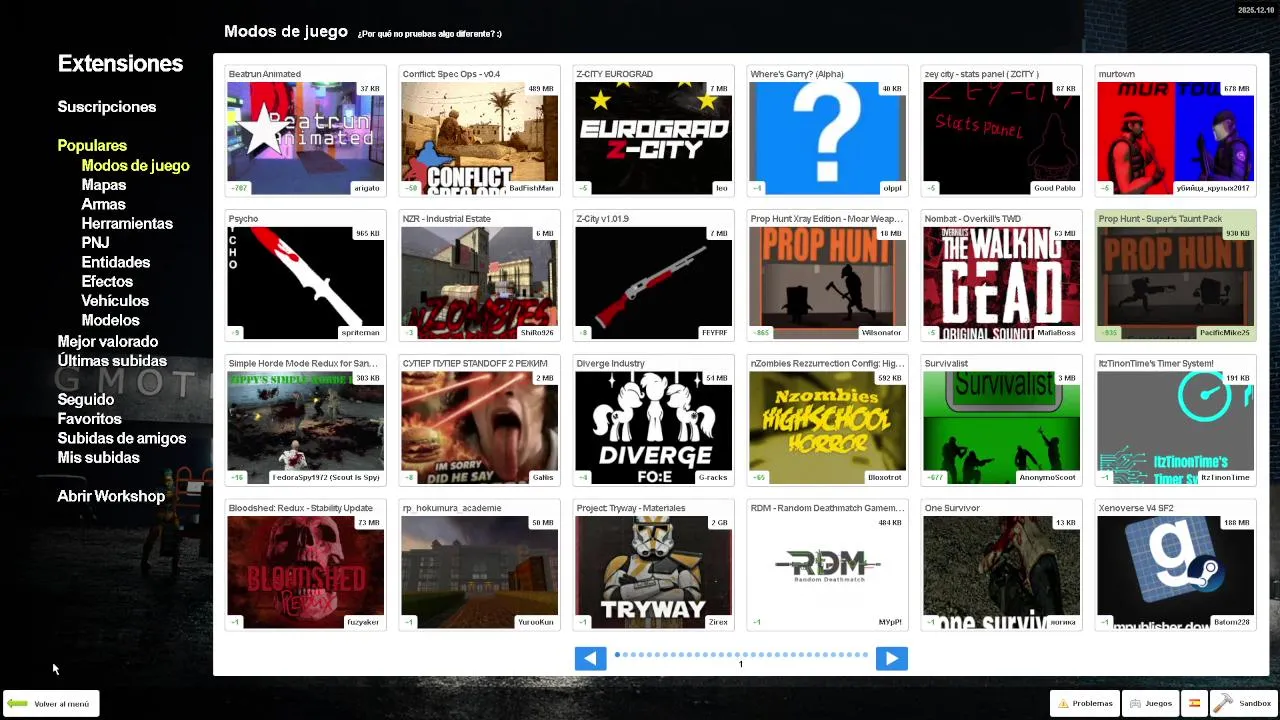Open the murtown addon thumbnail
This screenshot has height=720, width=1280.
click(x=1175, y=138)
